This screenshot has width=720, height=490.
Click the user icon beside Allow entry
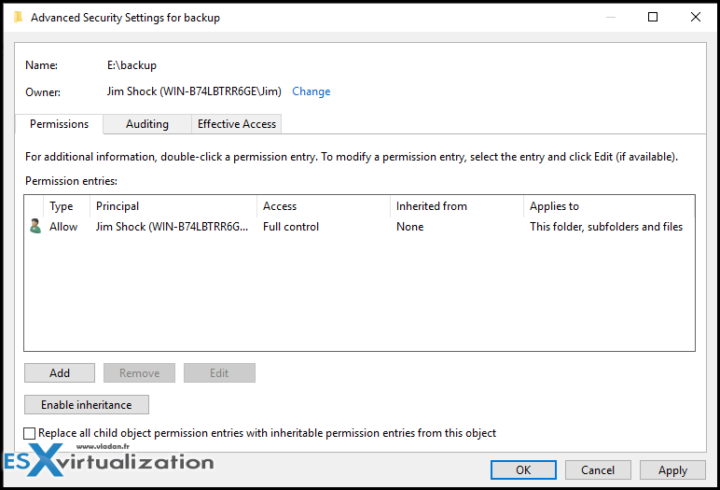point(36,227)
